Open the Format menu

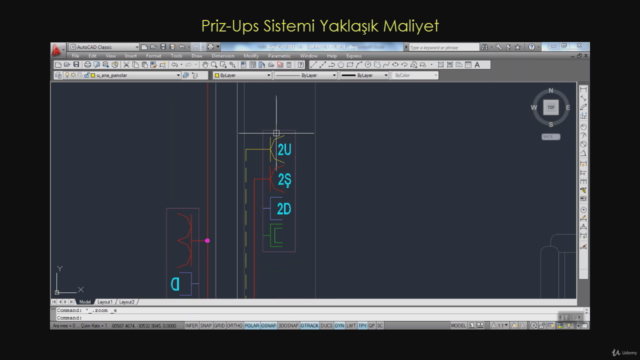tap(153, 56)
